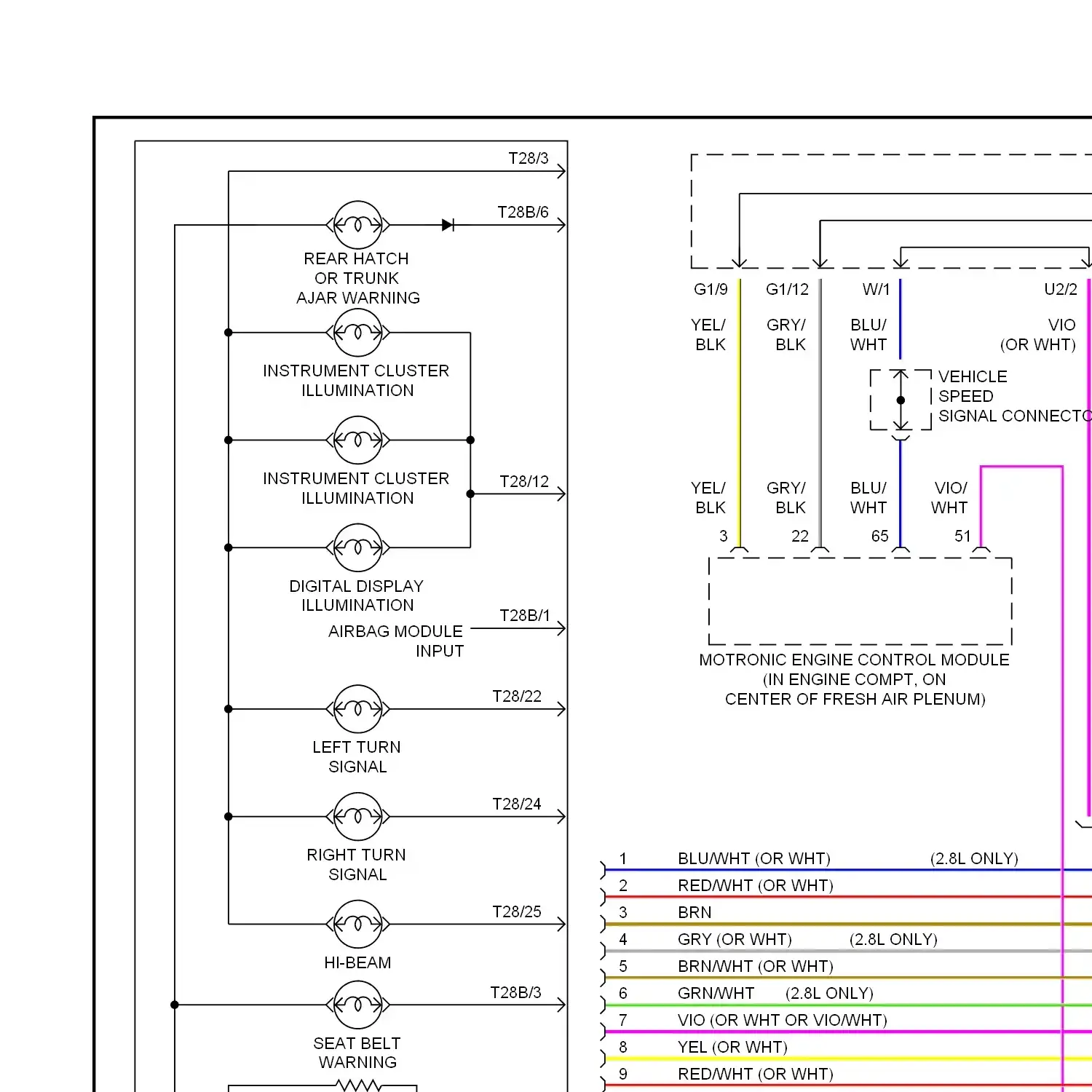The image size is (1092, 1092).
Task: Click the T28/12 terminal label
Action: point(524,481)
